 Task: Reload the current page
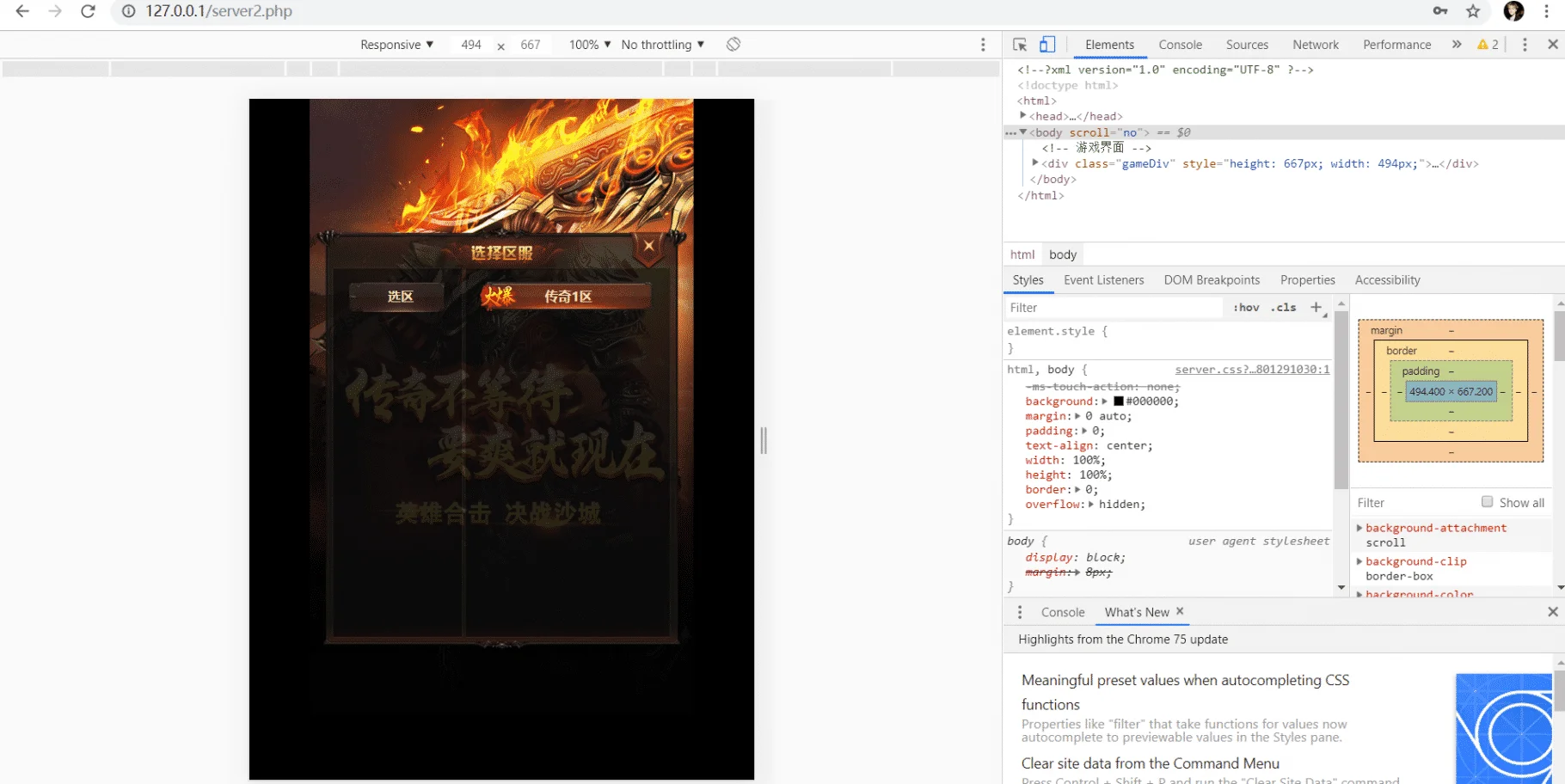pos(88,11)
